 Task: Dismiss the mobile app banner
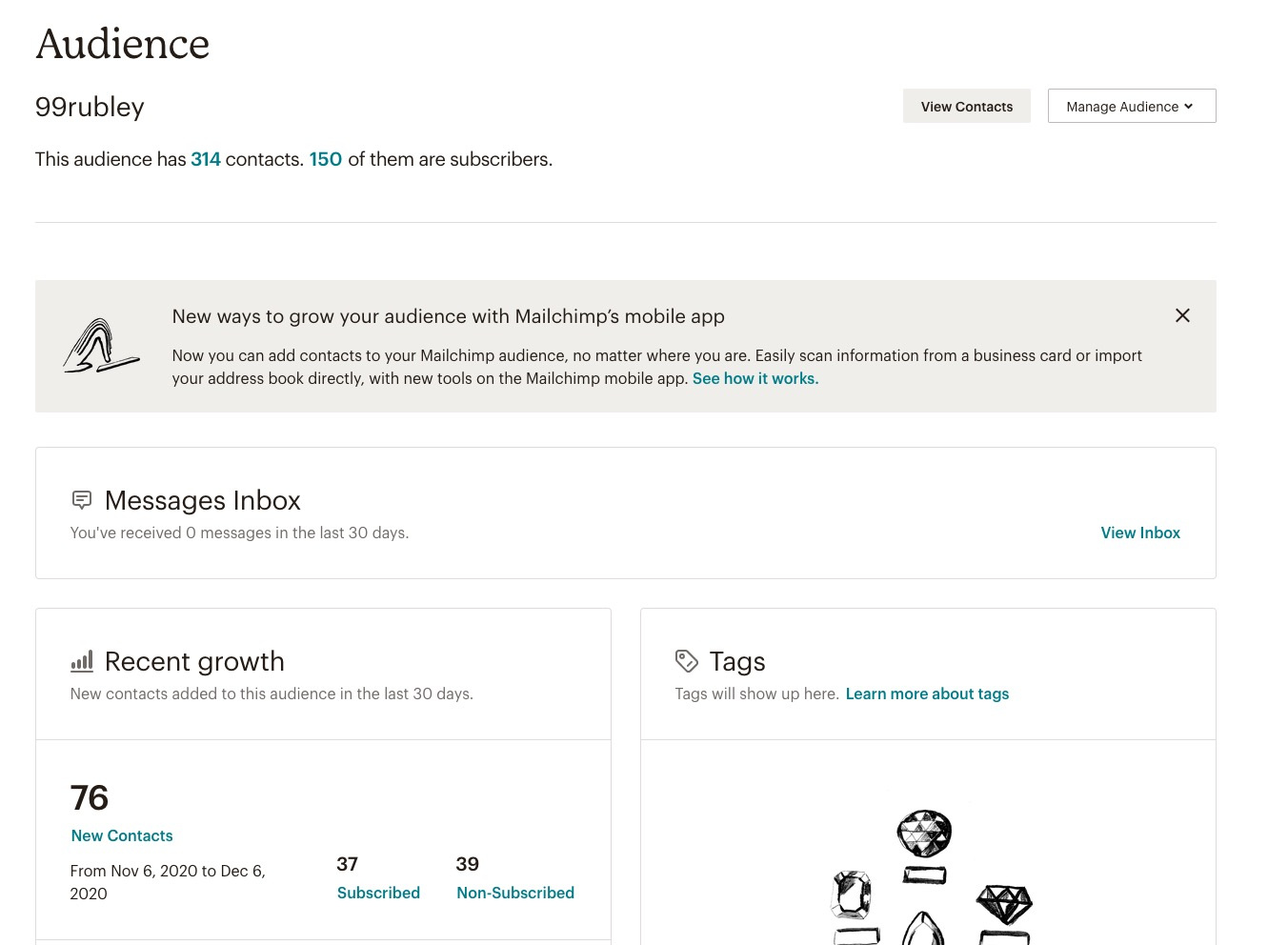click(1182, 315)
